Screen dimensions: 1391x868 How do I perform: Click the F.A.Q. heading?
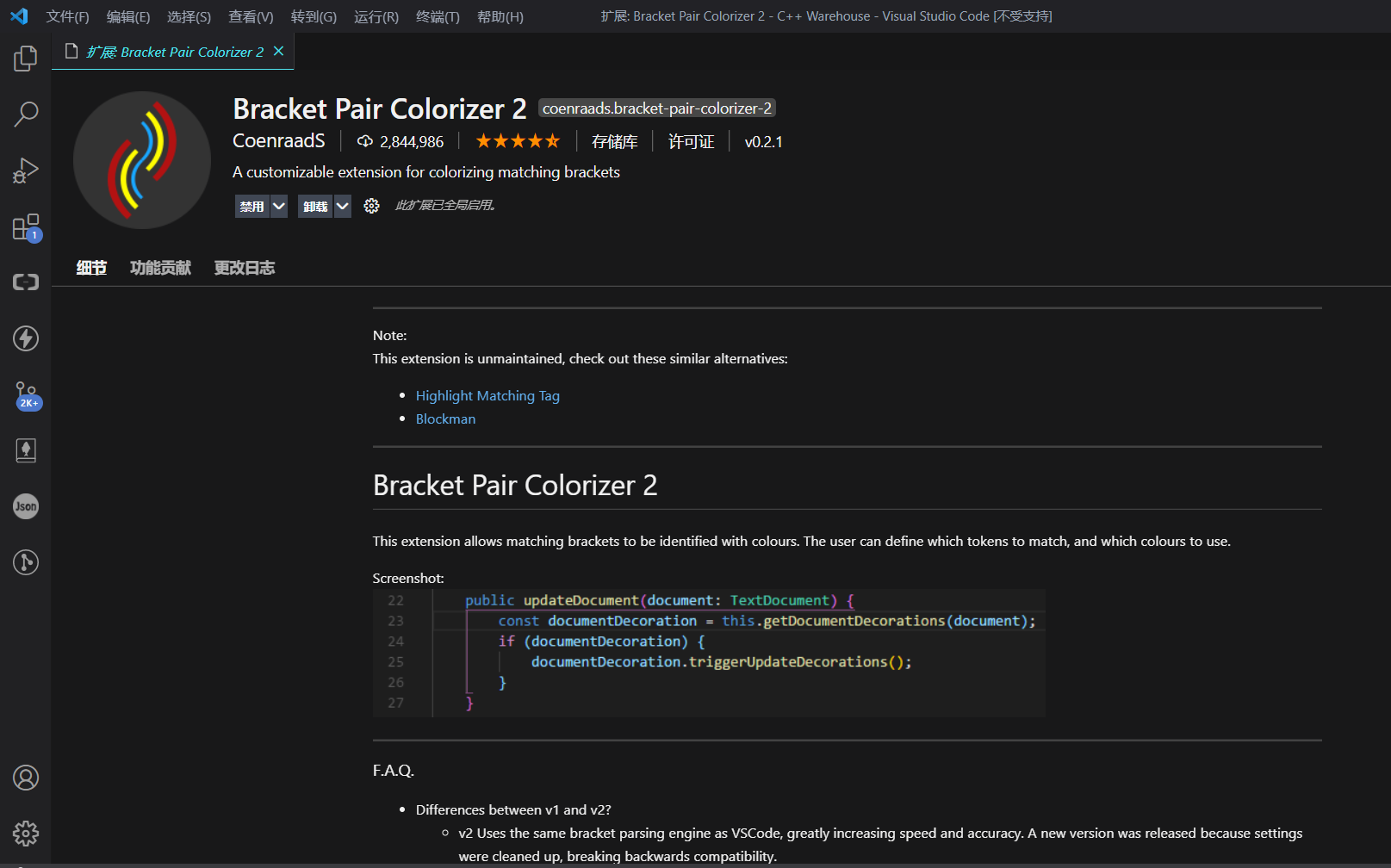(394, 771)
